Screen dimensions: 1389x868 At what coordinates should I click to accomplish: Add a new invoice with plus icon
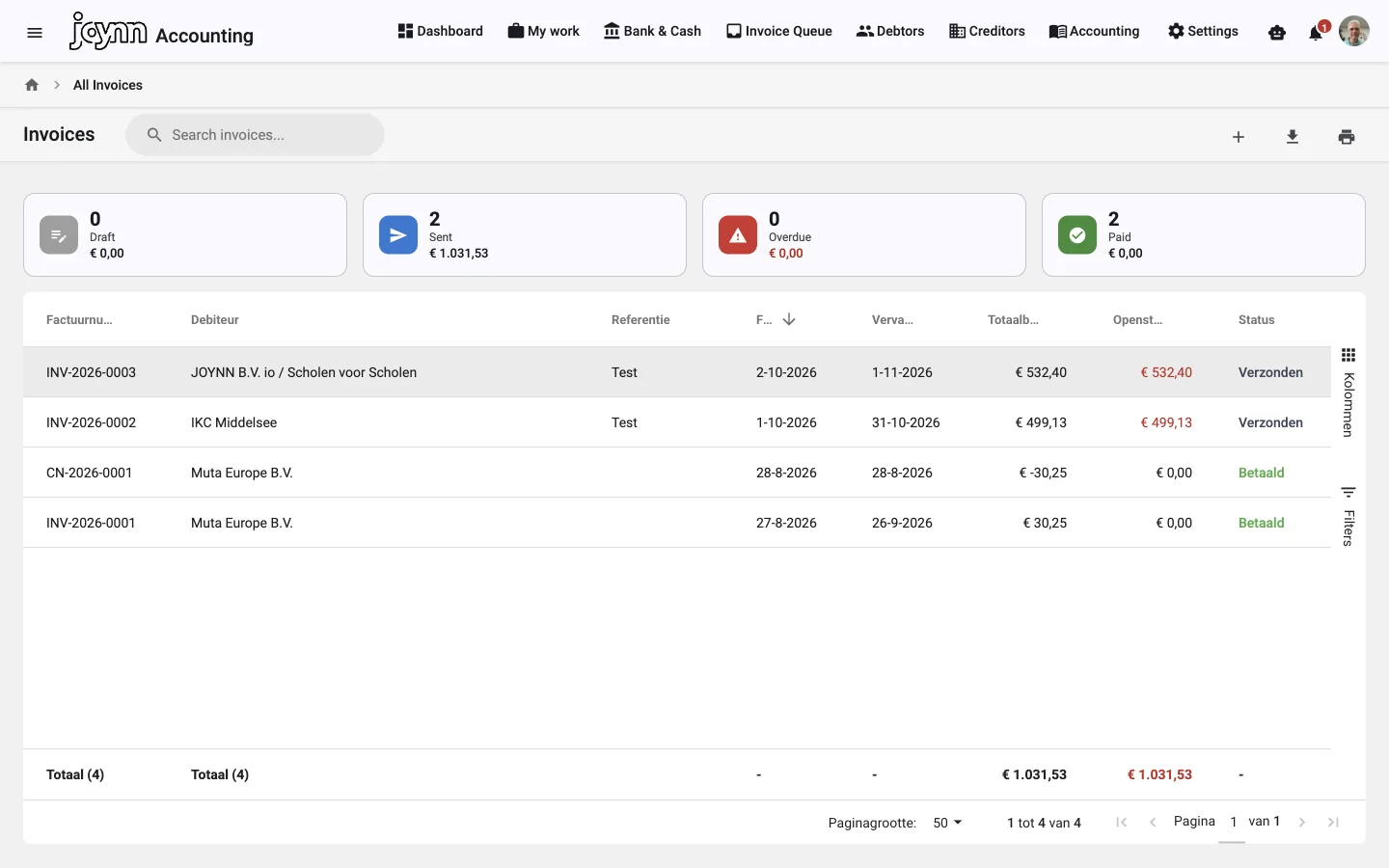pos(1239,137)
